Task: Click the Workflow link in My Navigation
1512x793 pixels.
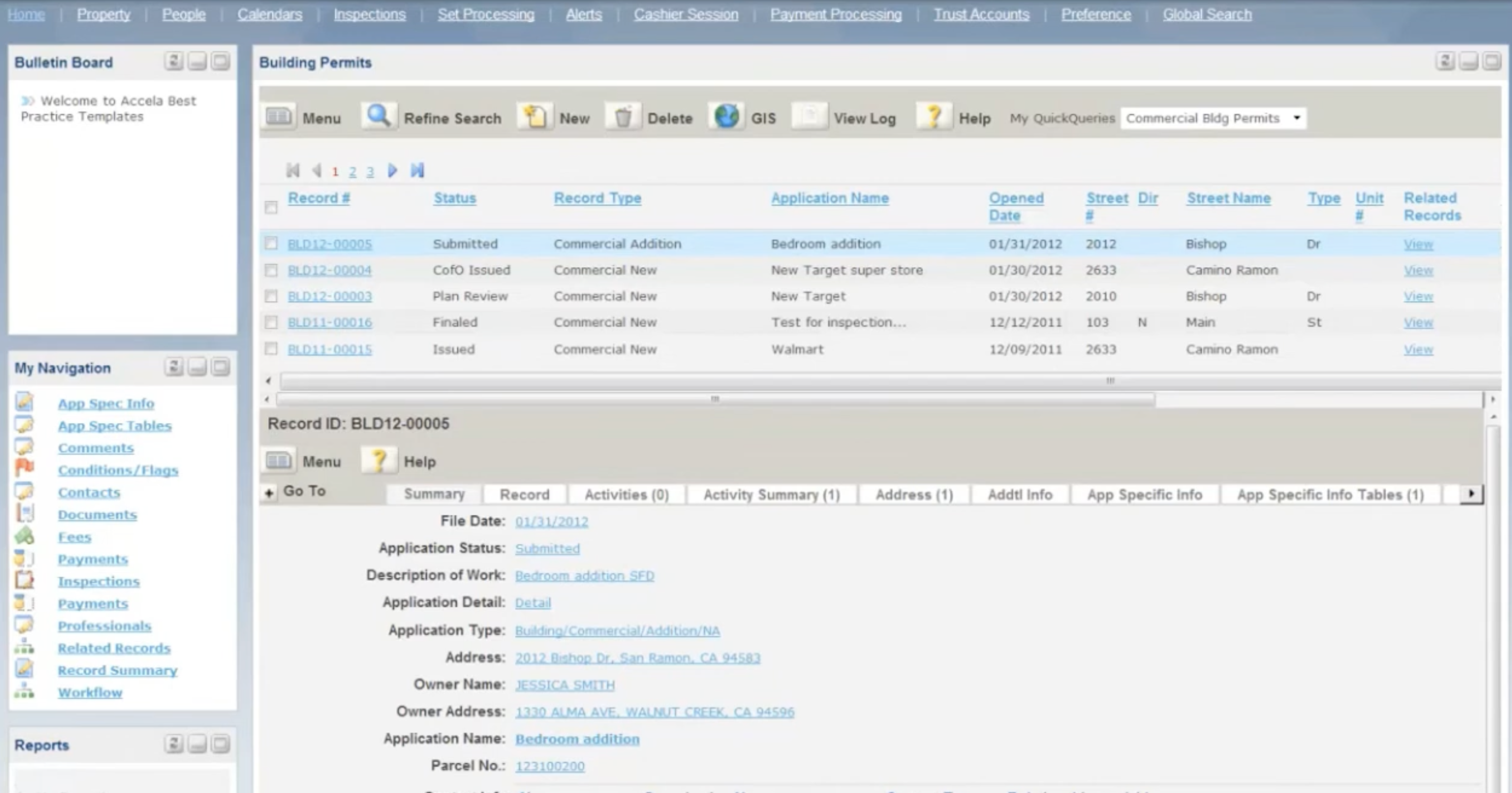Action: coord(90,692)
